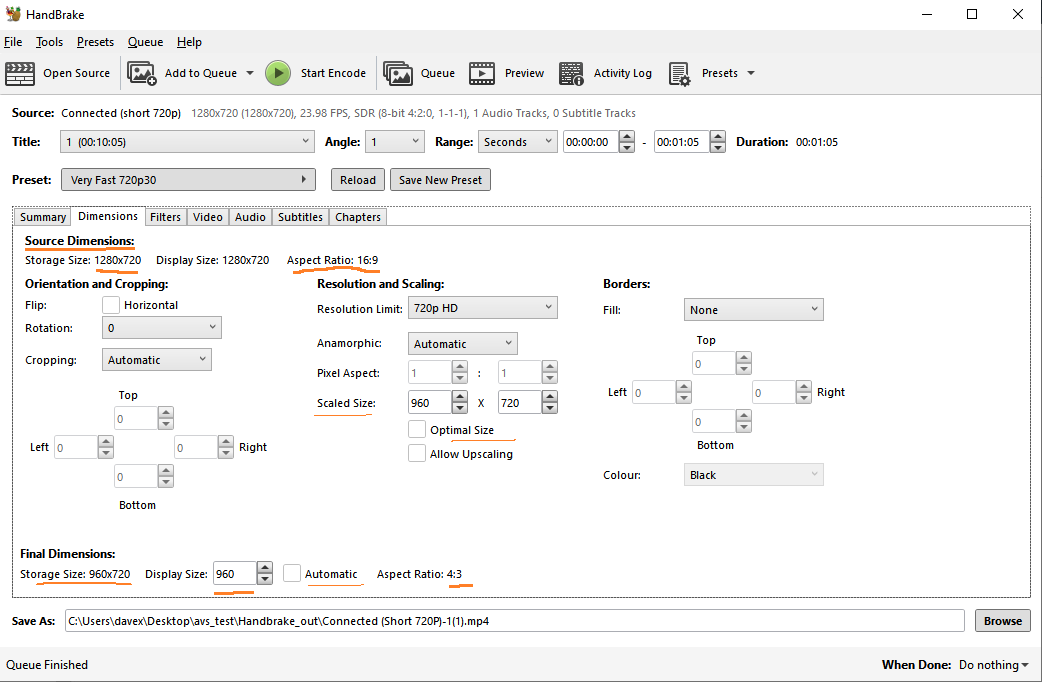The width and height of the screenshot is (1042, 682).
Task: Open the Range type dropdown set to Seconds
Action: [x=517, y=142]
